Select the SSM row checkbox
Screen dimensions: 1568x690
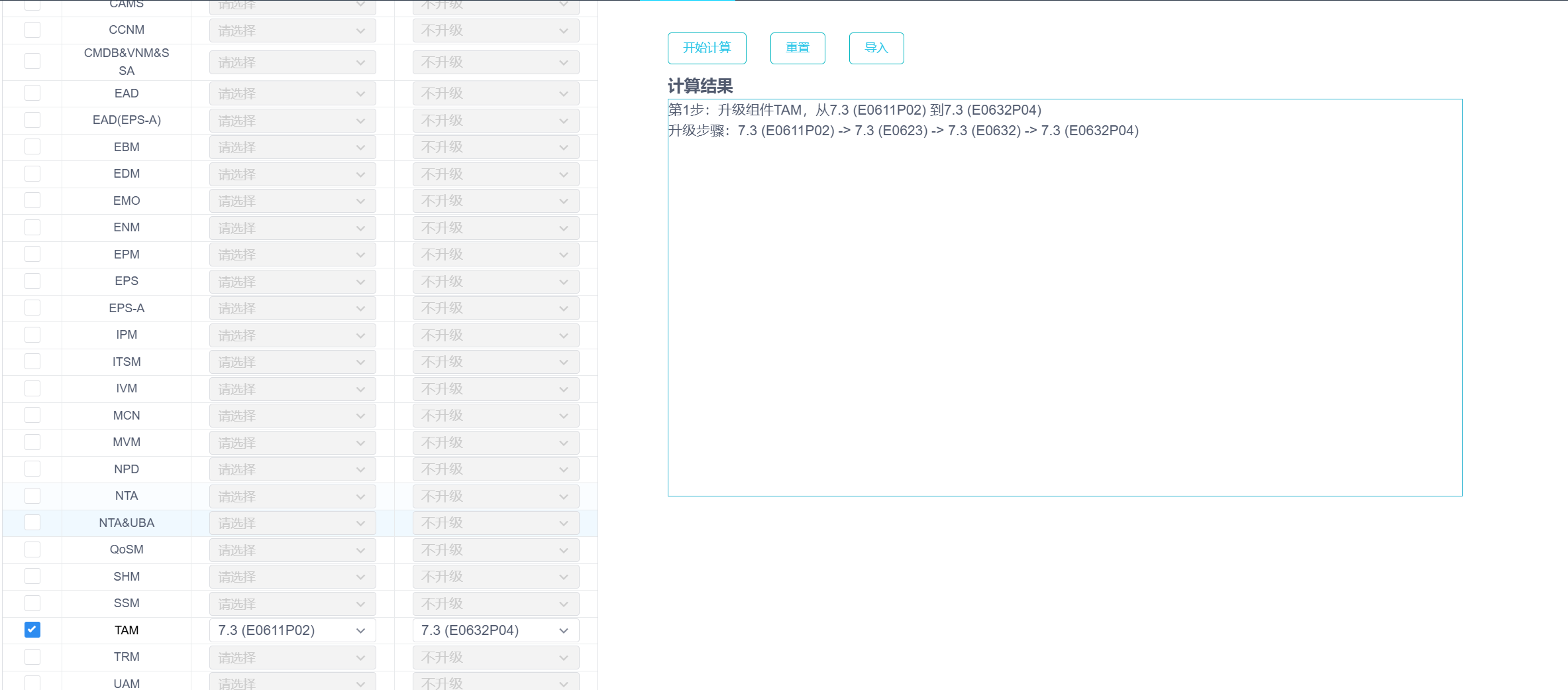click(x=32, y=603)
